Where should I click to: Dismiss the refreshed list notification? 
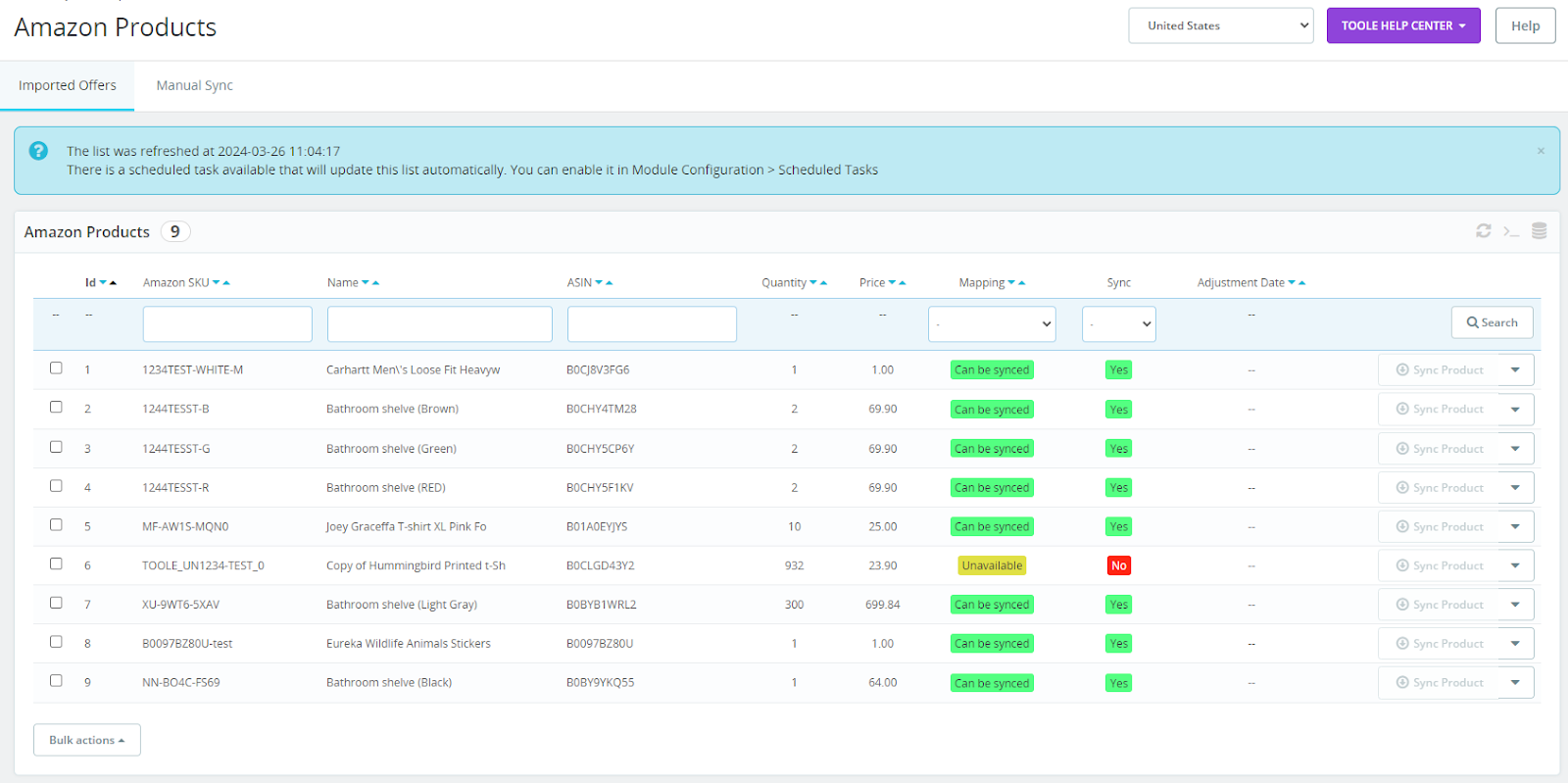click(1541, 151)
